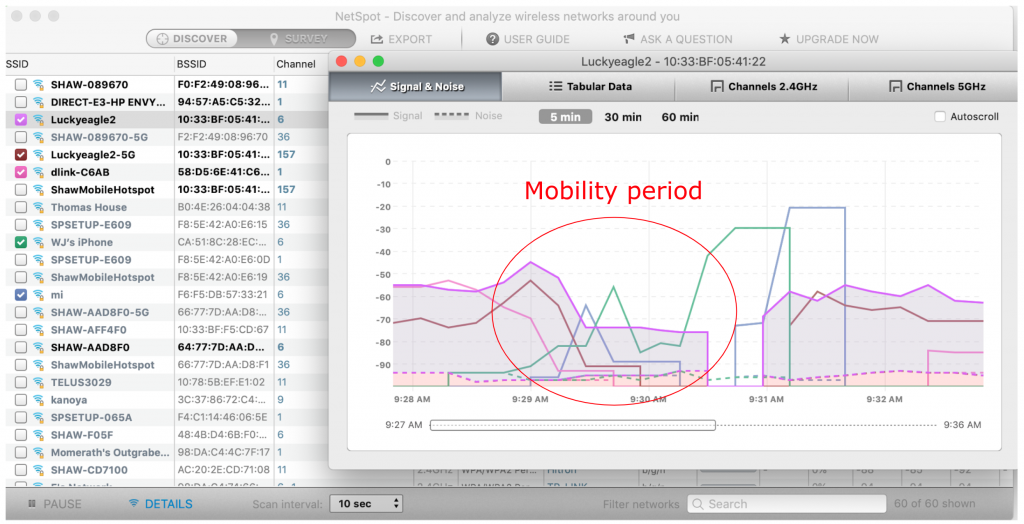This screenshot has width=1024, height=524.
Task: Open the Scan interval 10 sec dropdown
Action: [366, 504]
